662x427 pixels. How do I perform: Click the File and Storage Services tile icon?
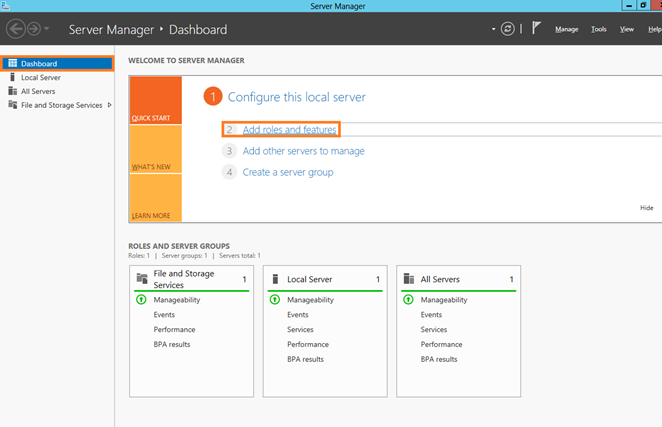141,279
